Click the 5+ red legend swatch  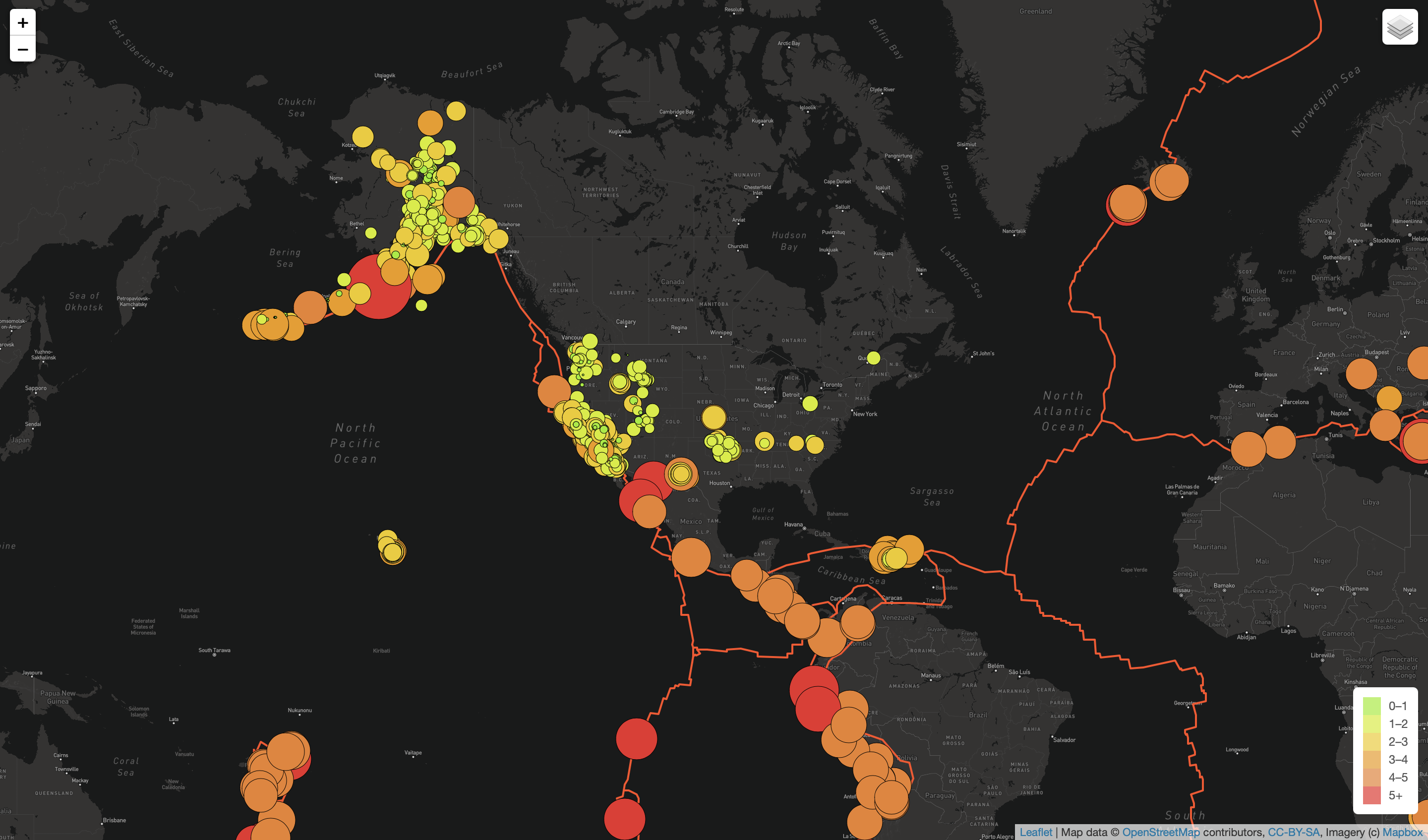point(1371,795)
